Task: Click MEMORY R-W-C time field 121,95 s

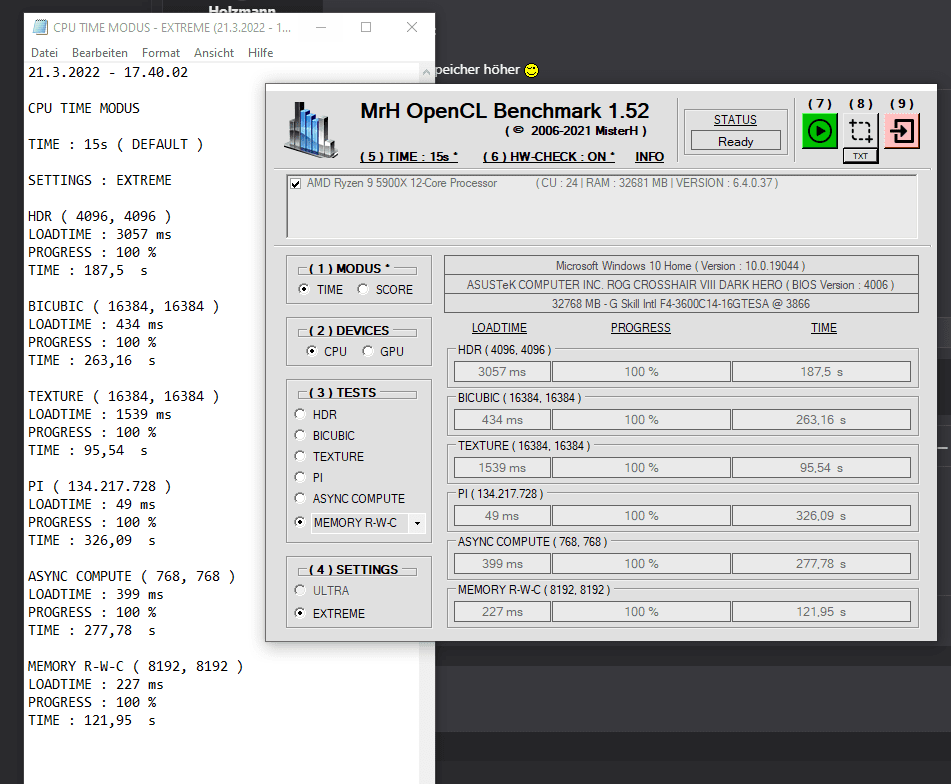Action: (821, 612)
